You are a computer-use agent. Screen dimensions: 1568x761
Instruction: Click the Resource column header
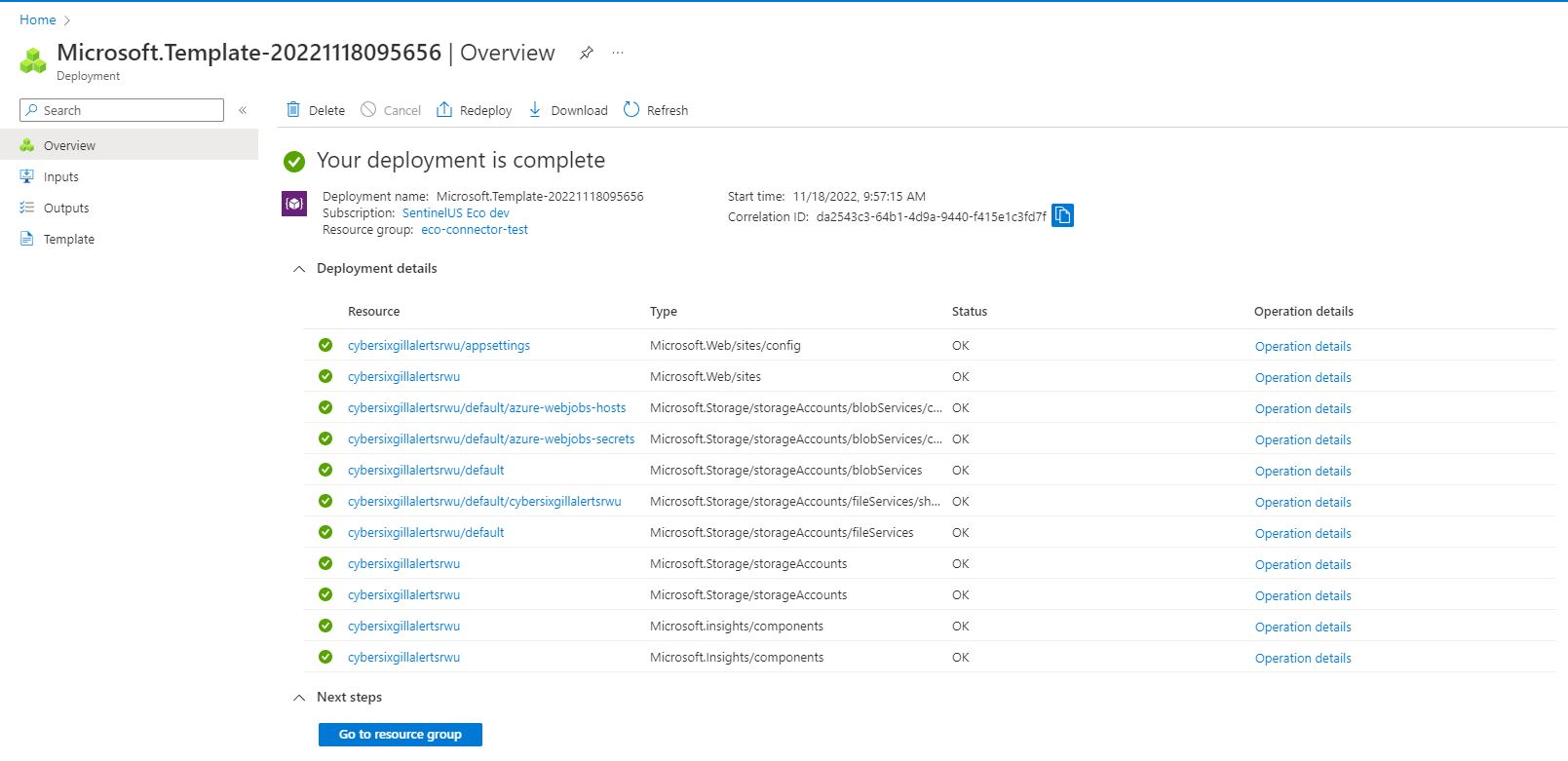tap(373, 312)
